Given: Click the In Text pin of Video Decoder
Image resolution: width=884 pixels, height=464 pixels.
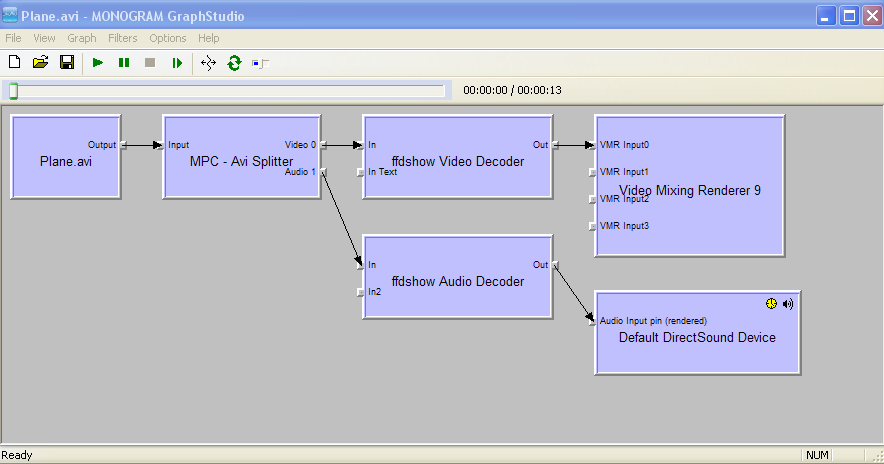Looking at the screenshot, I should 361,172.
